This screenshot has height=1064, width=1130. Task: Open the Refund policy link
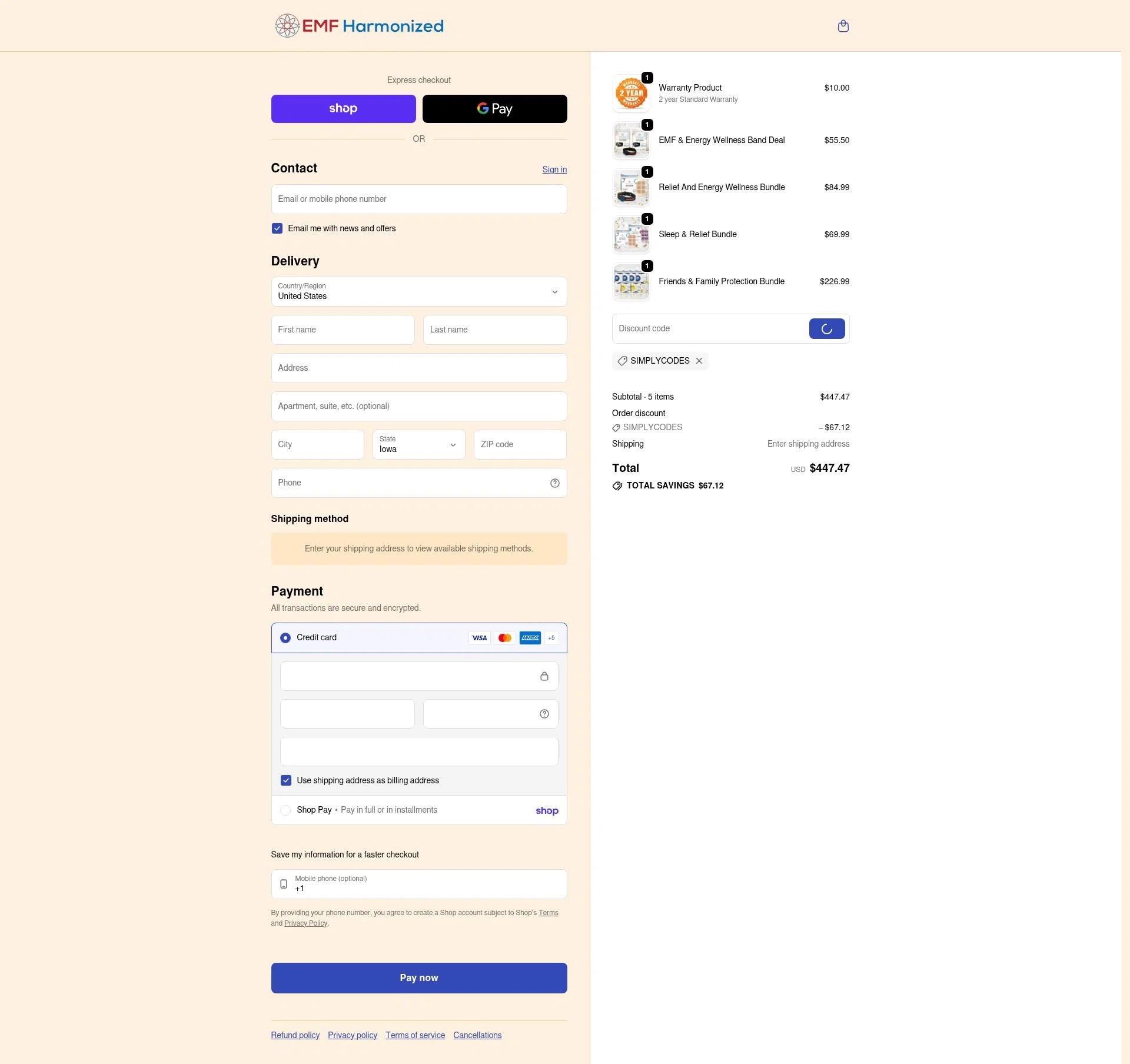[x=295, y=1035]
